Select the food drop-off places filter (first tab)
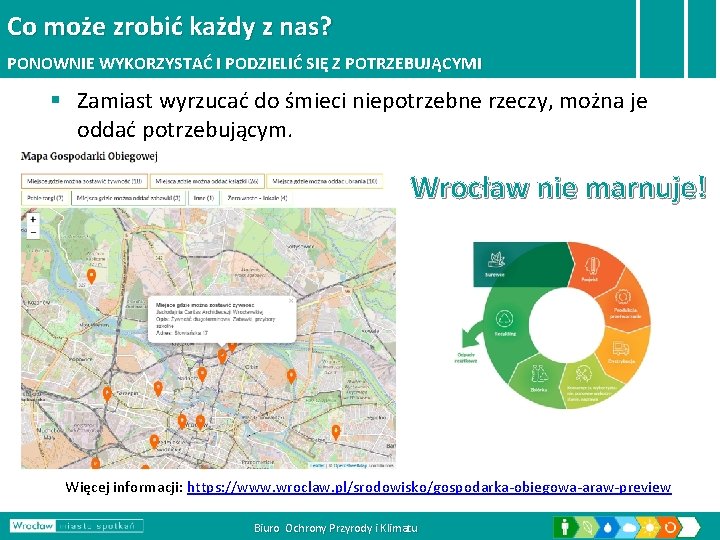The height and width of the screenshot is (540, 720). pos(84,181)
